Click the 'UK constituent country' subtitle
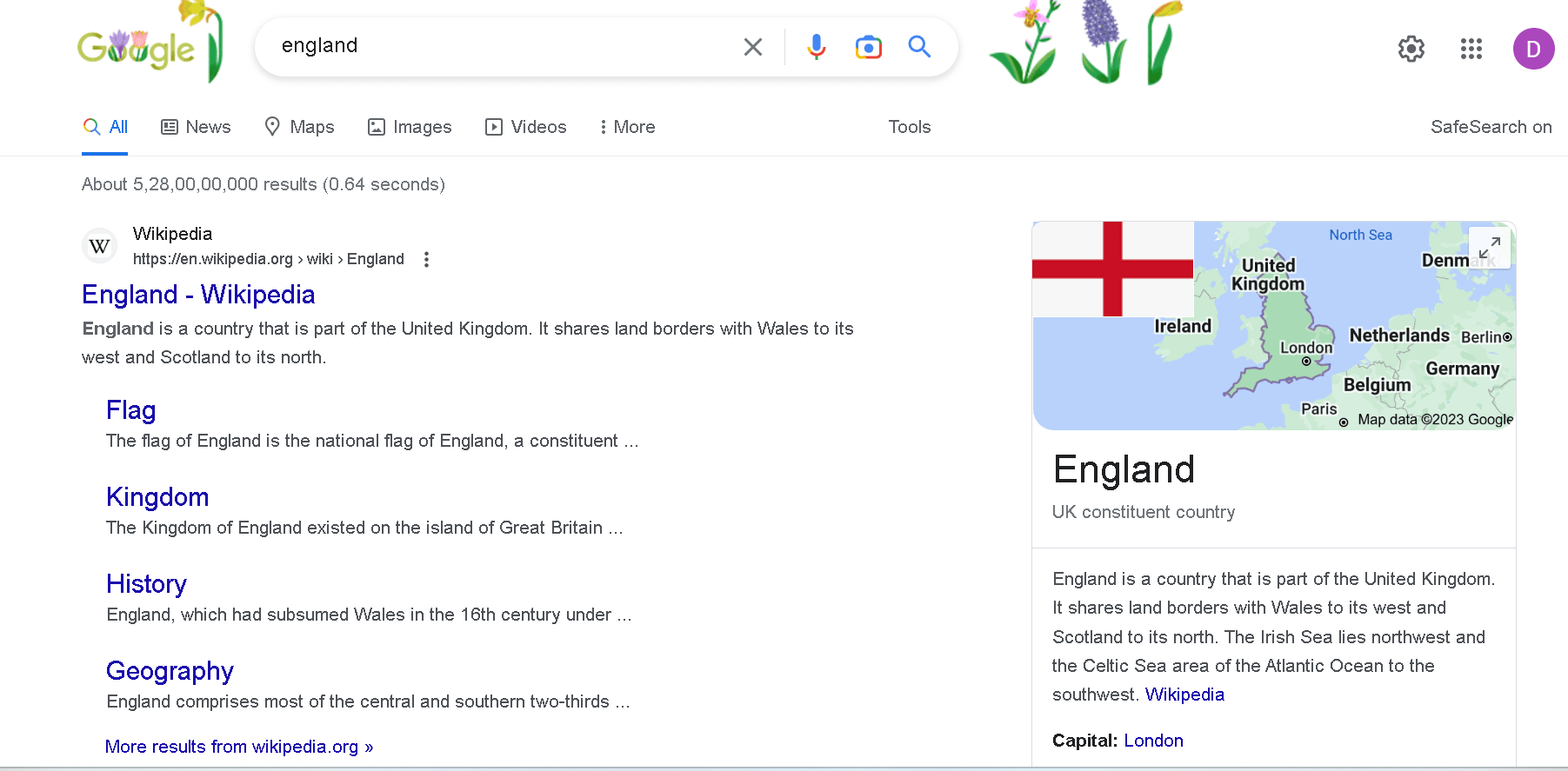The width and height of the screenshot is (1568, 771). coord(1144,512)
